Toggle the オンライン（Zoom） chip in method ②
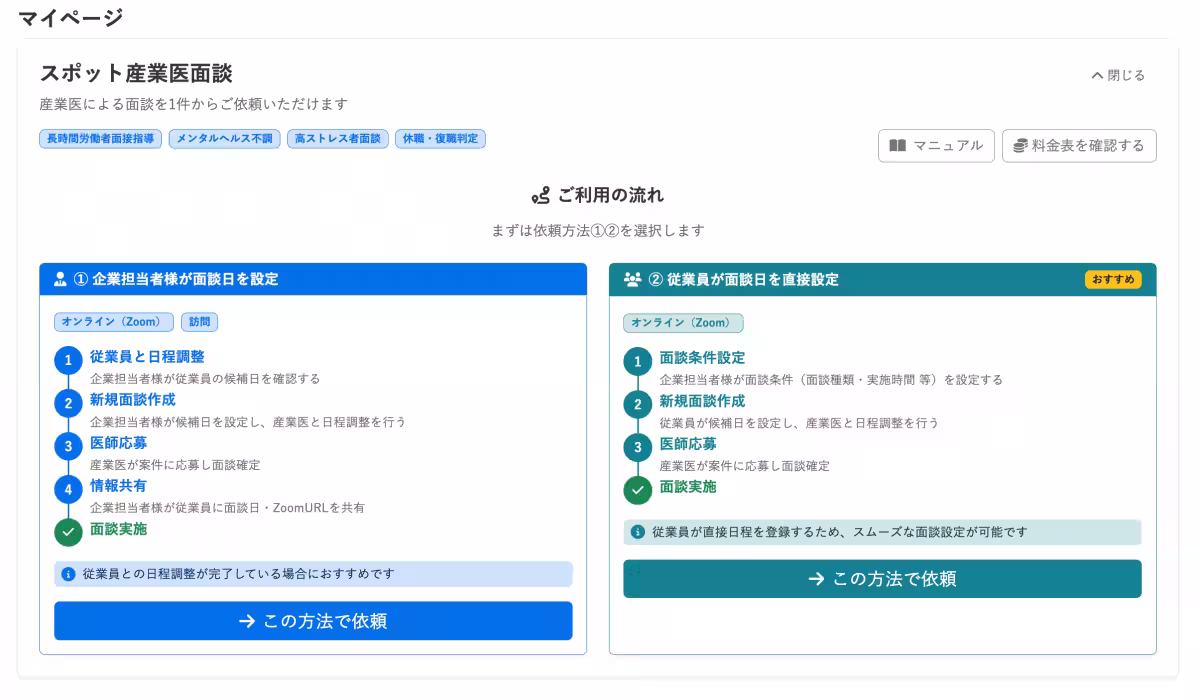This screenshot has height=700, width=1200. tap(683, 322)
